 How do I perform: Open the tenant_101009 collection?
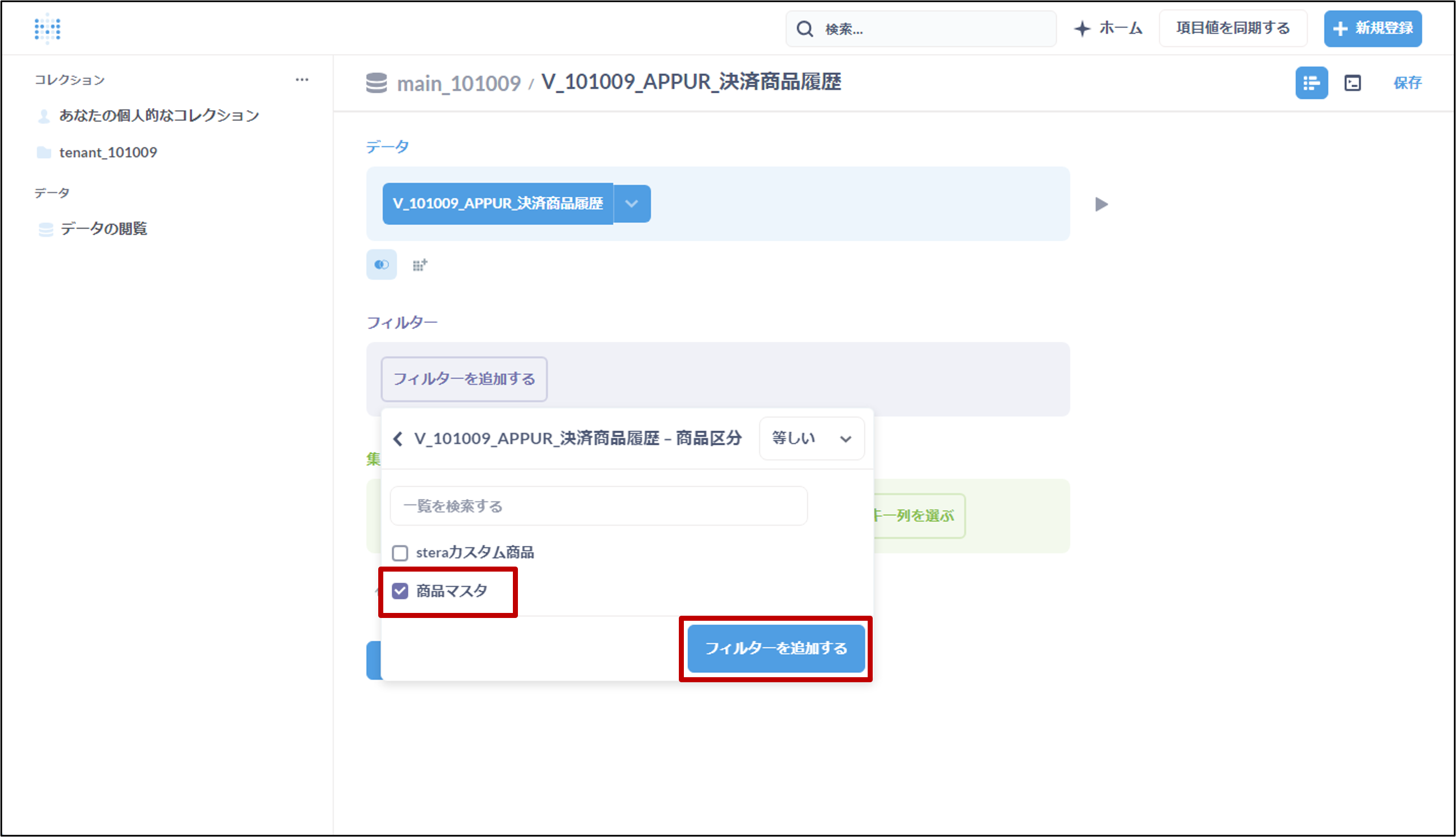tap(108, 153)
